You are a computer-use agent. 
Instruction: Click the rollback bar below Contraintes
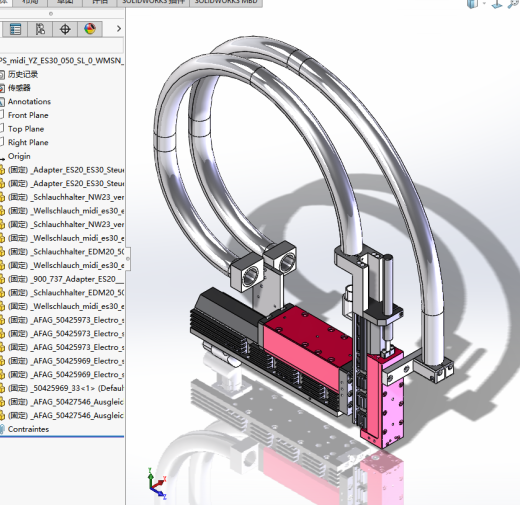(x=62, y=436)
